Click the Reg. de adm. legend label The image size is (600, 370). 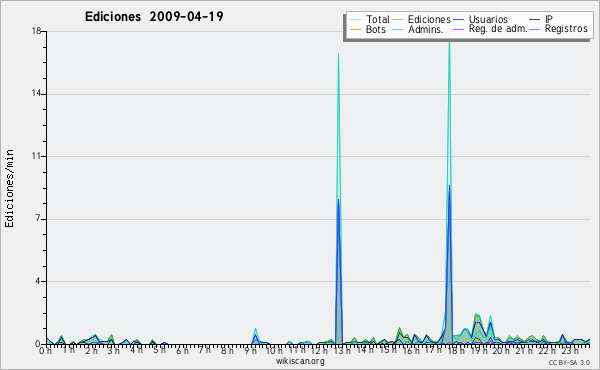498,29
